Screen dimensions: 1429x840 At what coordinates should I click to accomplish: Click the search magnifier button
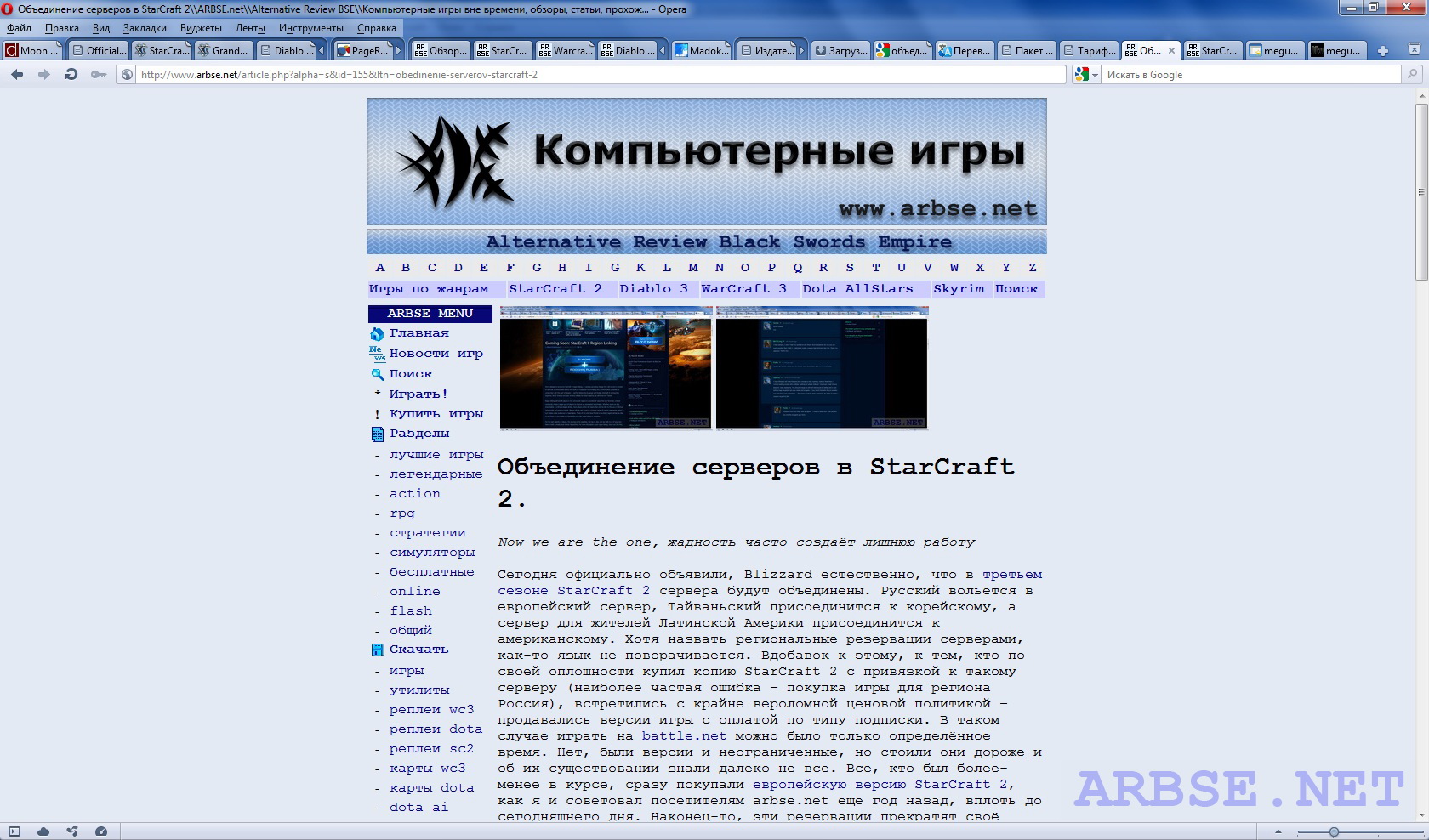click(1412, 75)
